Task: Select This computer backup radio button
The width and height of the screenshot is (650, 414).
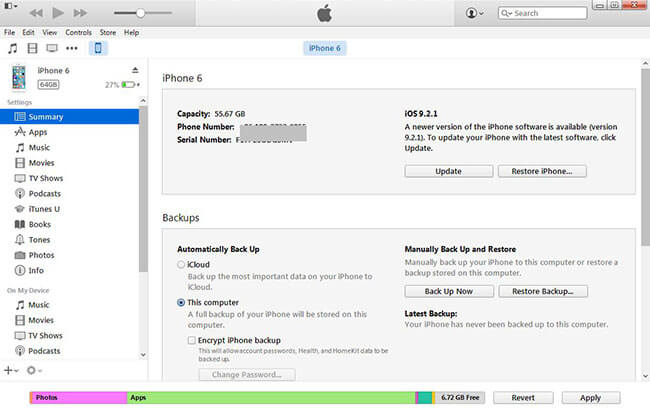Action: pos(181,303)
